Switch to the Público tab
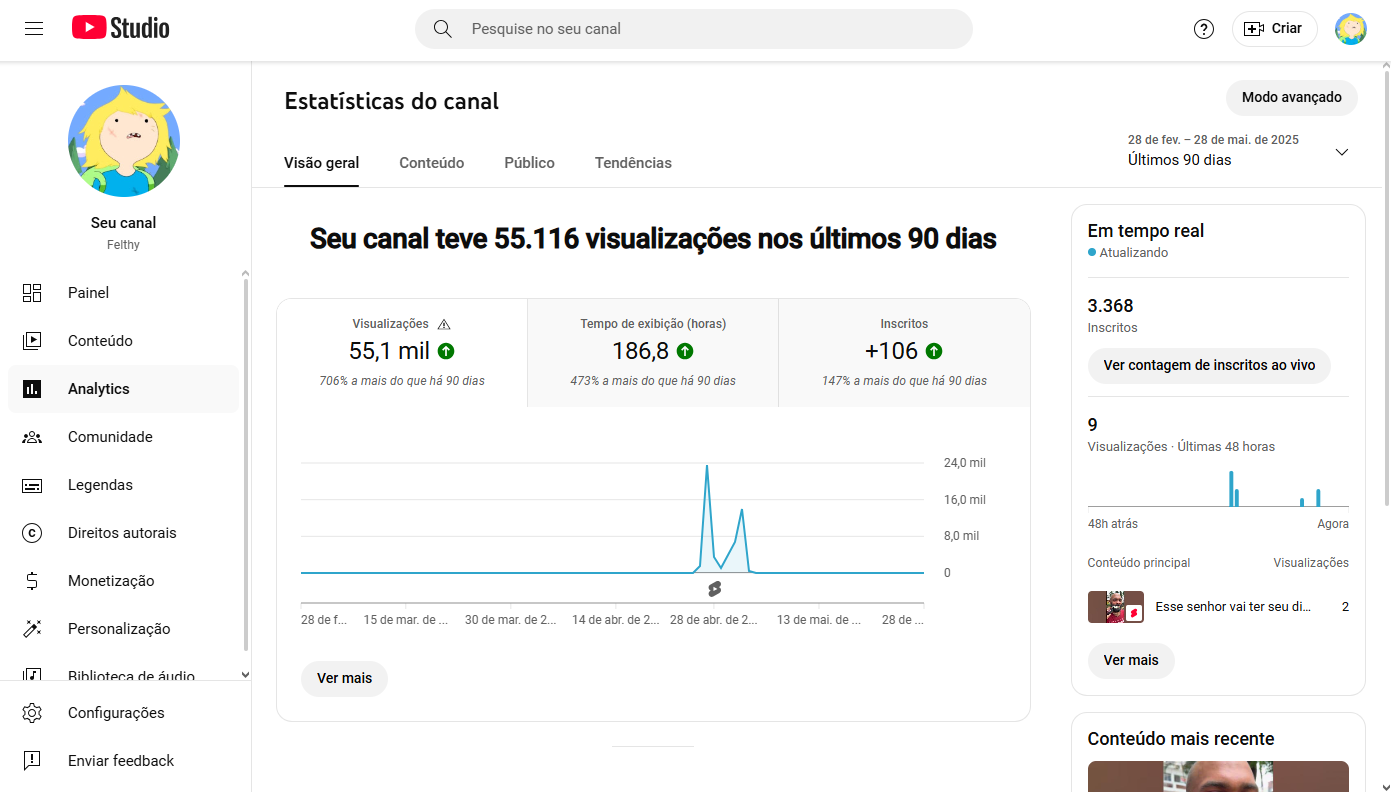This screenshot has height=792, width=1391. point(530,163)
